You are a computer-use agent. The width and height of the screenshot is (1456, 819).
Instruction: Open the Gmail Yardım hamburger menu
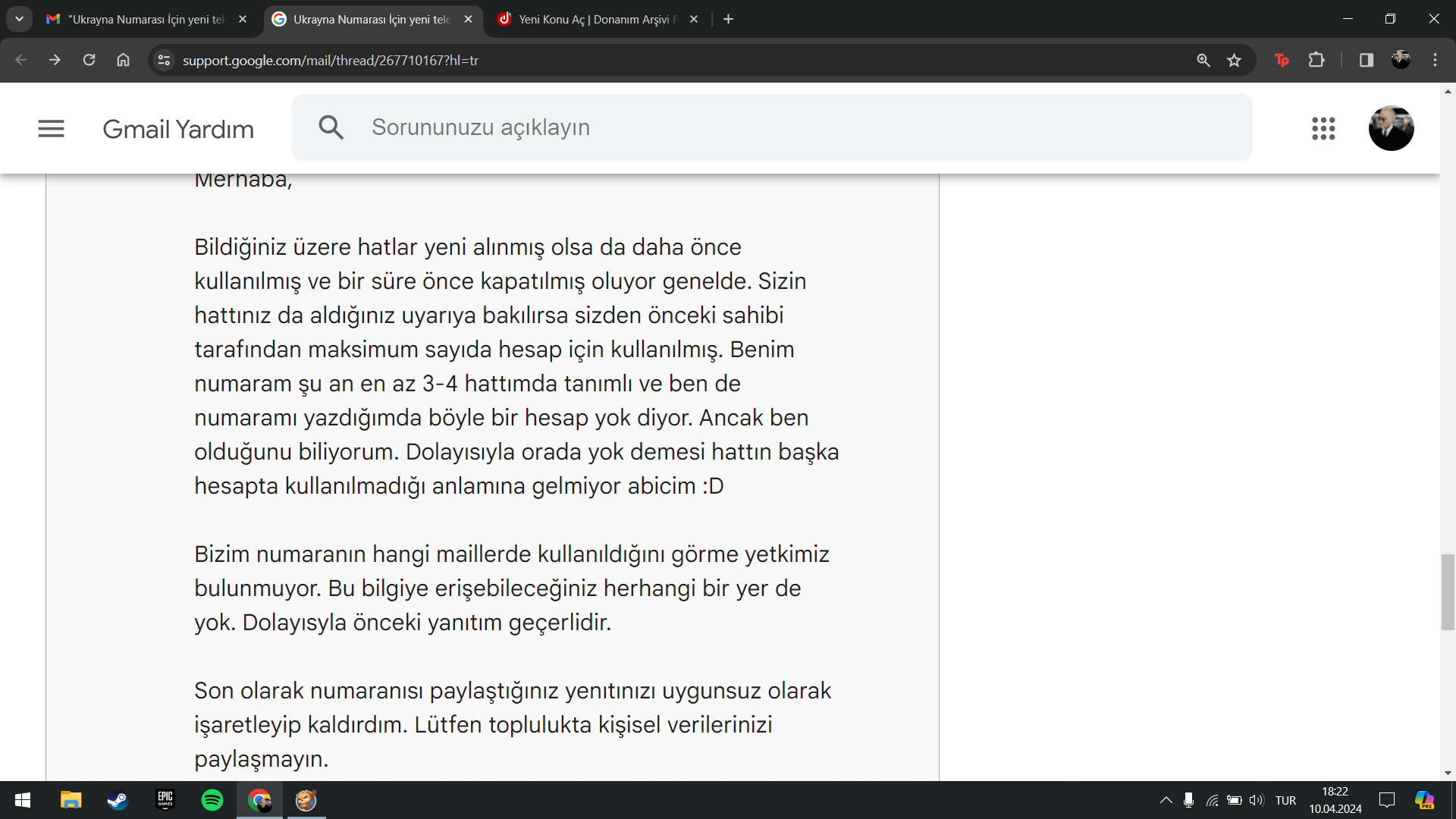pyautogui.click(x=51, y=128)
